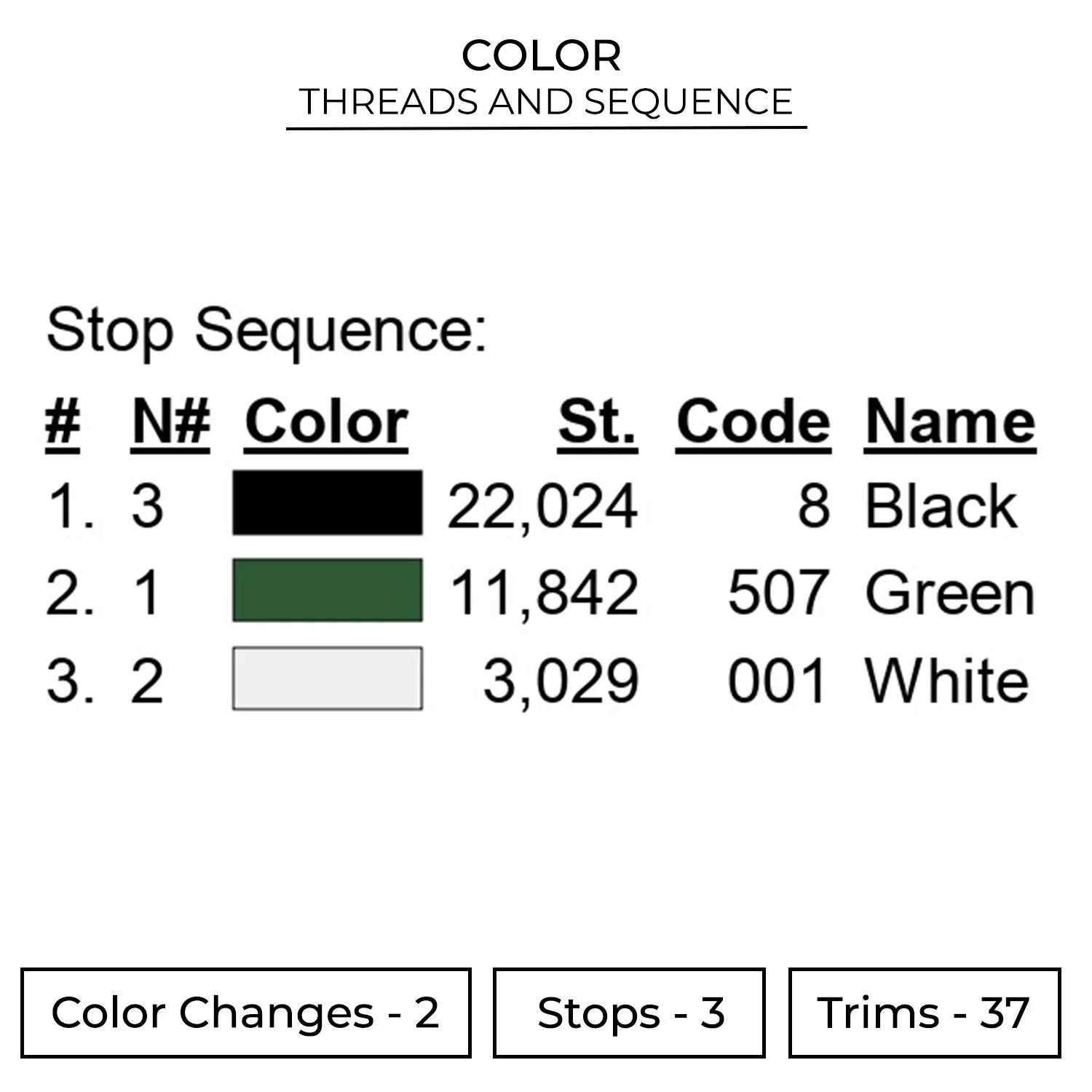Click the Code column header

point(753,422)
